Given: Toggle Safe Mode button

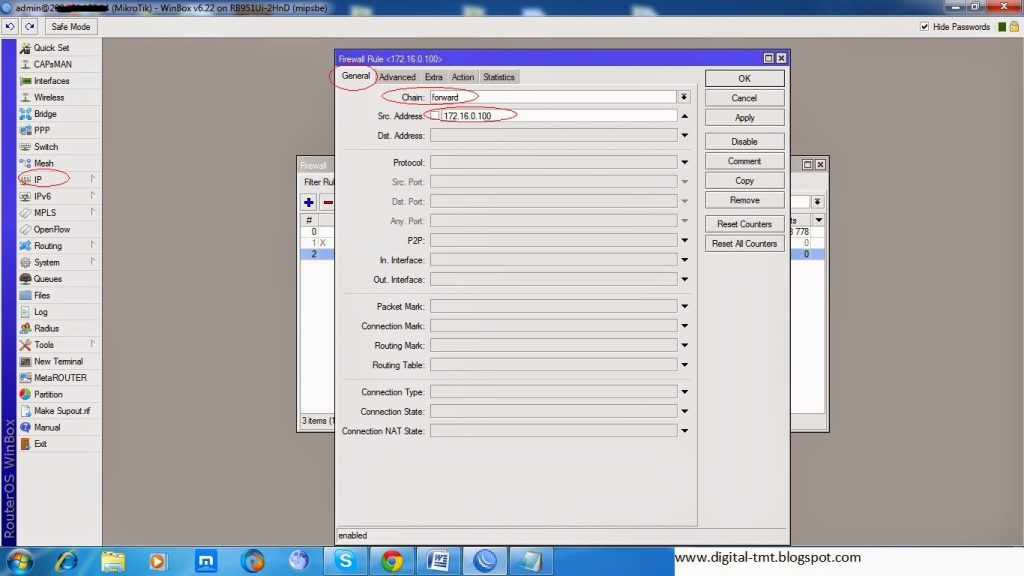Looking at the screenshot, I should [x=71, y=27].
